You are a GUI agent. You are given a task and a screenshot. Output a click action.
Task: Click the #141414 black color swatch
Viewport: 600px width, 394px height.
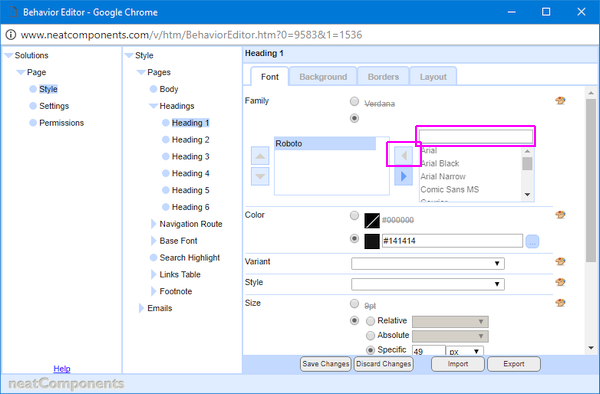coord(372,241)
